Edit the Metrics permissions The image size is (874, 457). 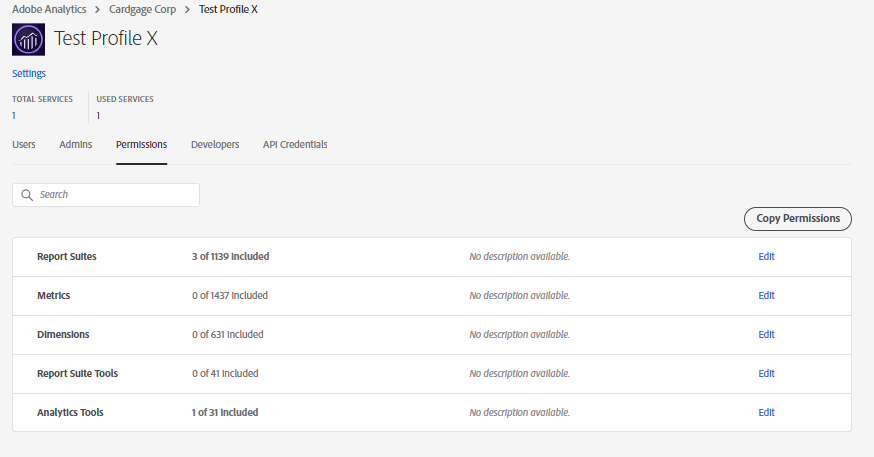[766, 296]
